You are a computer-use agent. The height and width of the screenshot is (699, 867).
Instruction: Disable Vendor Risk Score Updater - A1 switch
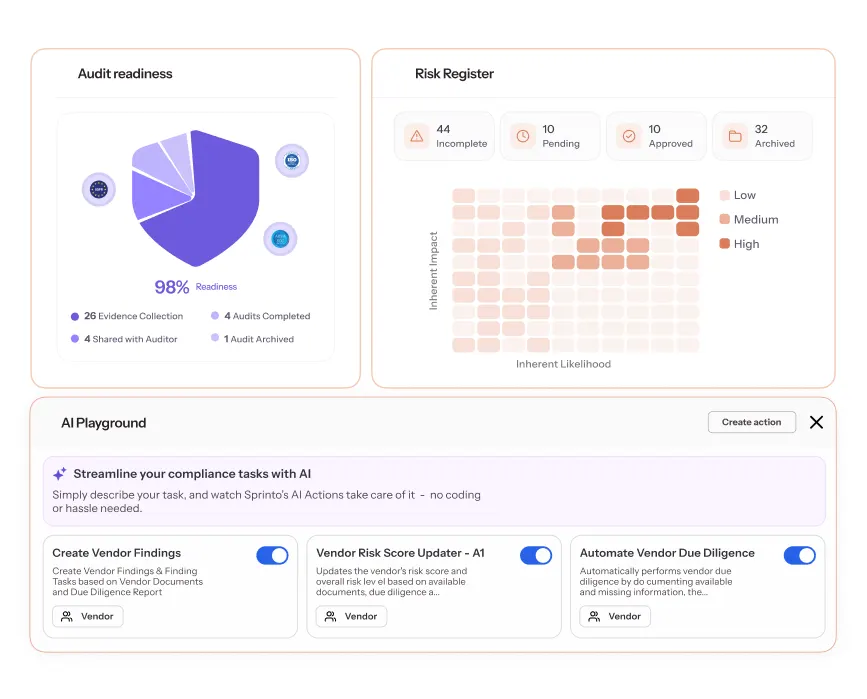tap(536, 555)
